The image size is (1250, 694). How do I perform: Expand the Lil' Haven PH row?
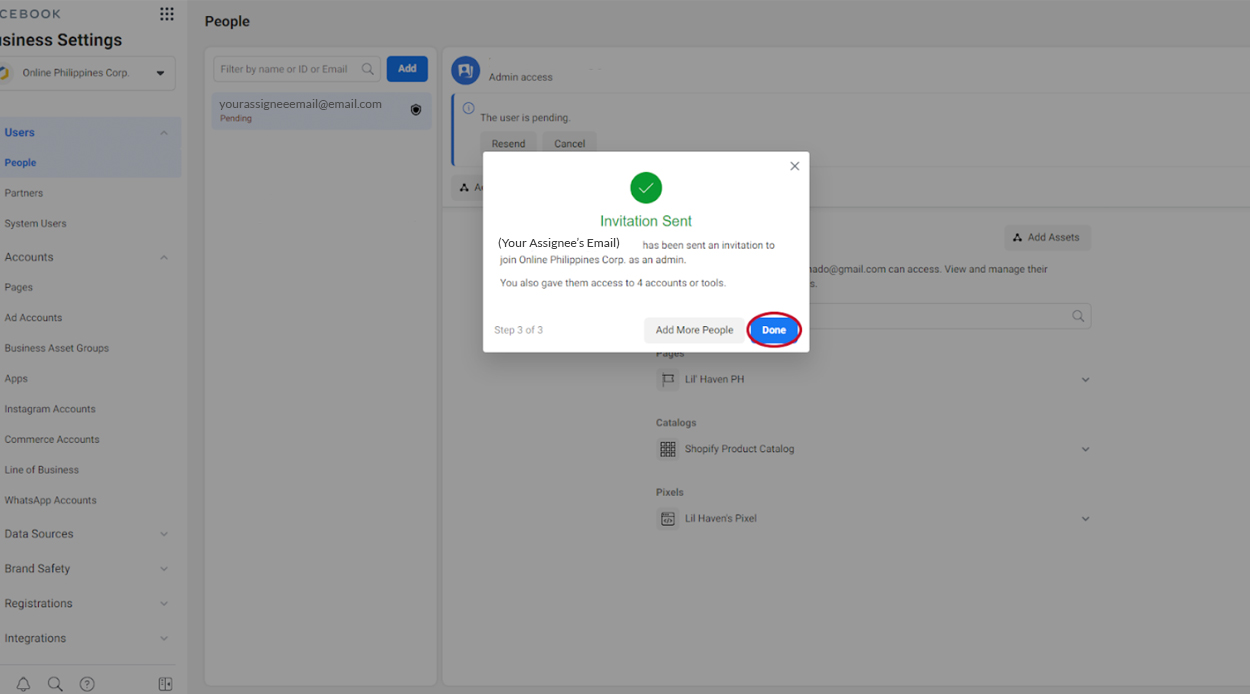click(x=1085, y=380)
